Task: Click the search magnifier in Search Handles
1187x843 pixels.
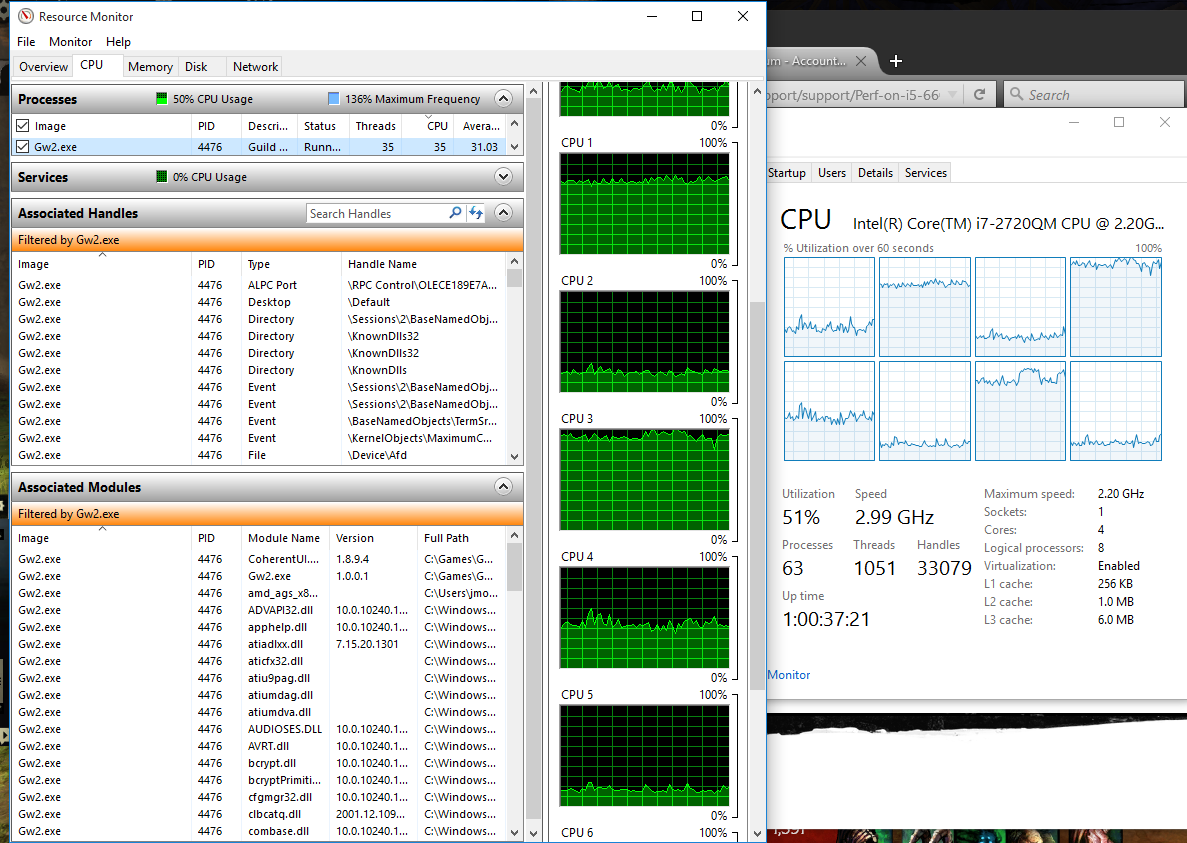Action: pyautogui.click(x=455, y=213)
